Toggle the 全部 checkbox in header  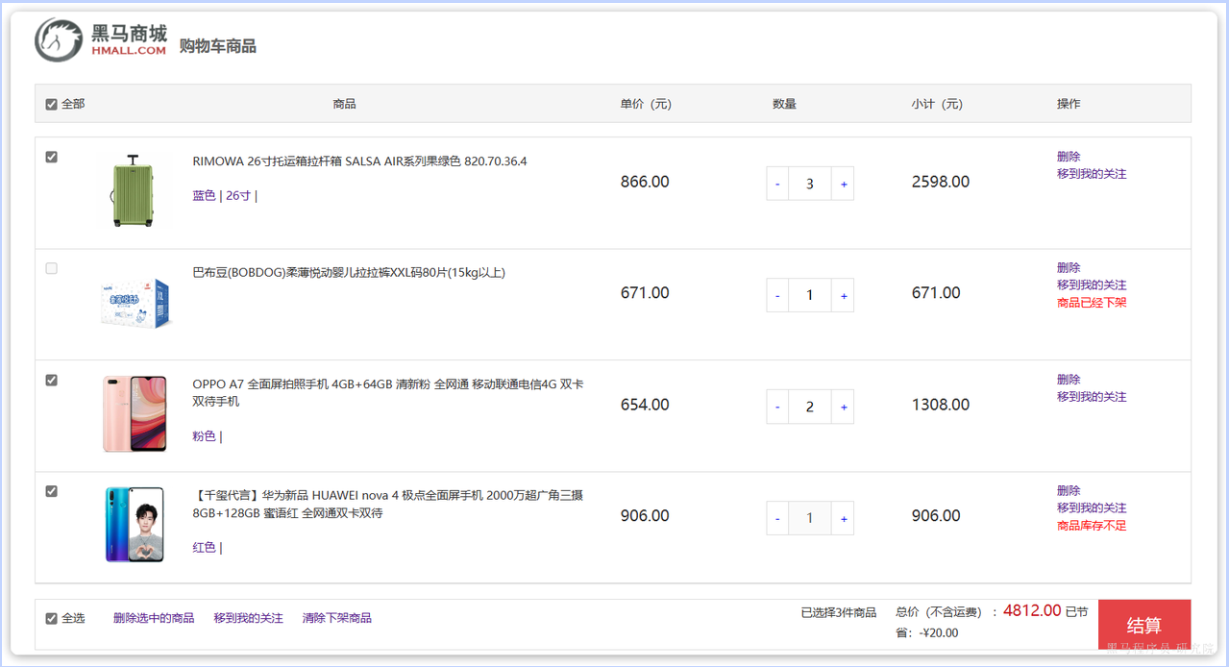tap(52, 104)
